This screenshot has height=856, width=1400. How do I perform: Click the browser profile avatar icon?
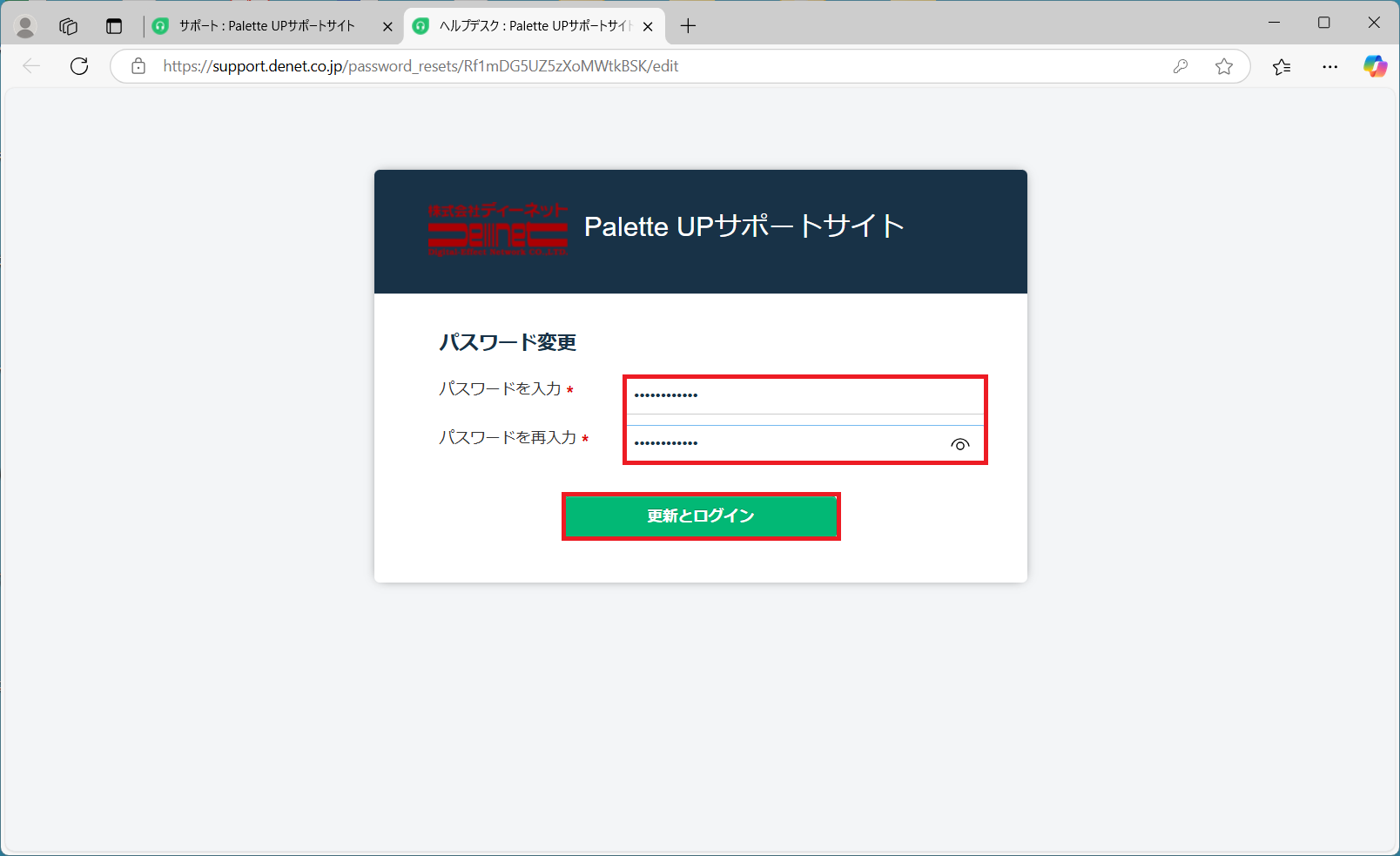click(25, 27)
